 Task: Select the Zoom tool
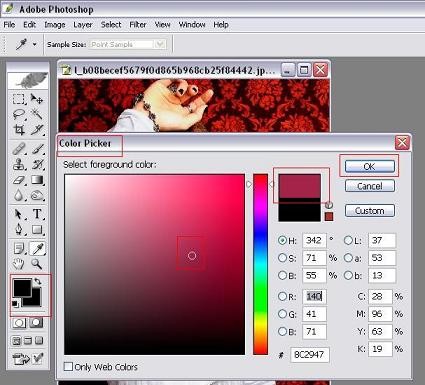pos(37,264)
